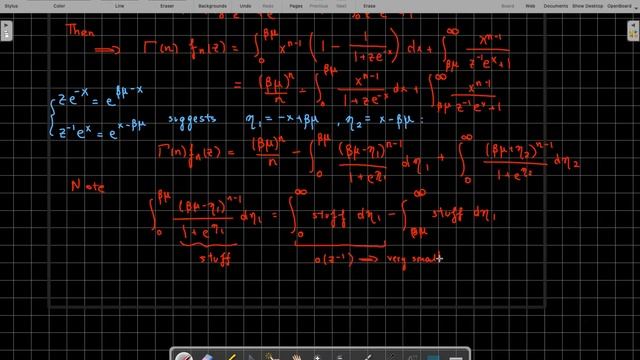The image size is (640, 360).
Task: Click Show Desktop
Action: [587, 6]
